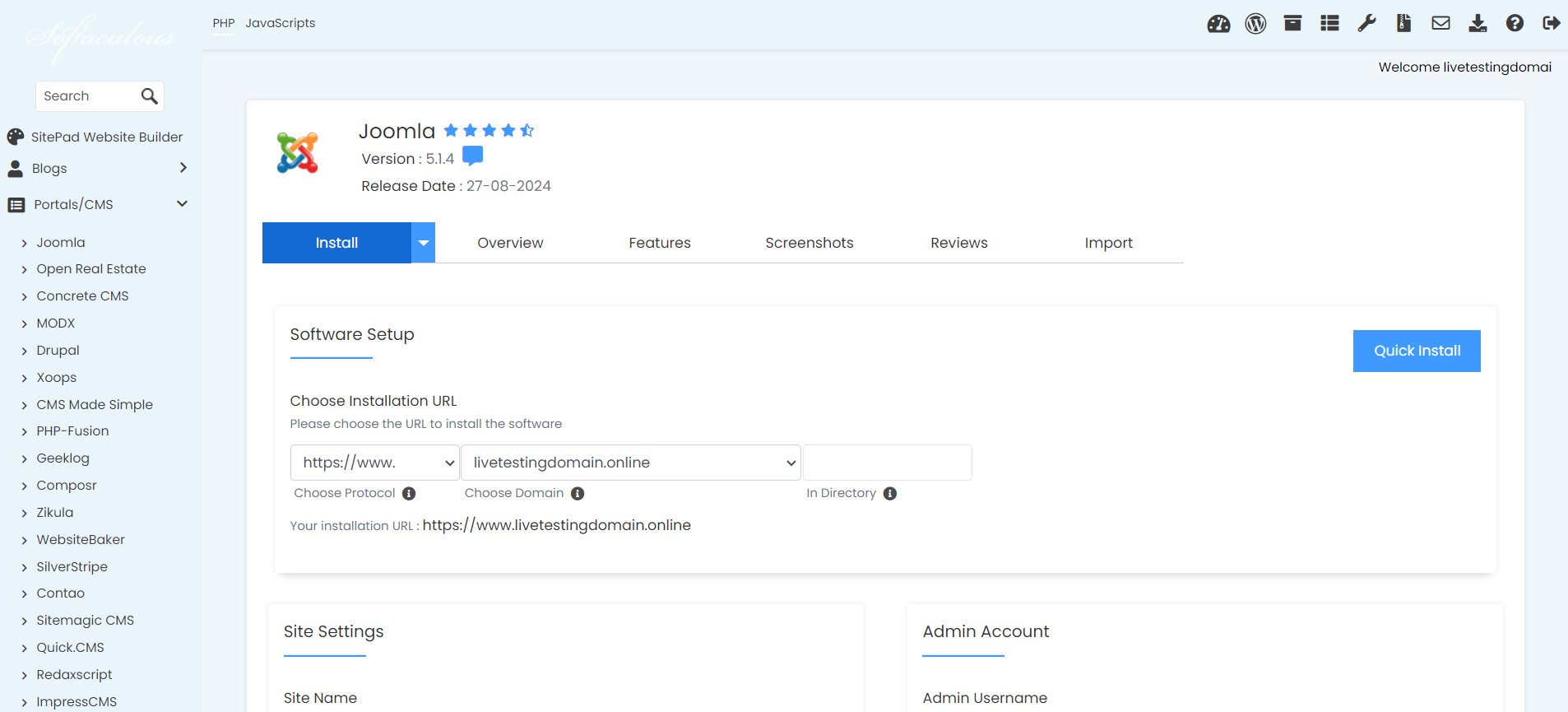Select the PHP scripts menu
Screen dimensions: 1568x712
(x=224, y=23)
